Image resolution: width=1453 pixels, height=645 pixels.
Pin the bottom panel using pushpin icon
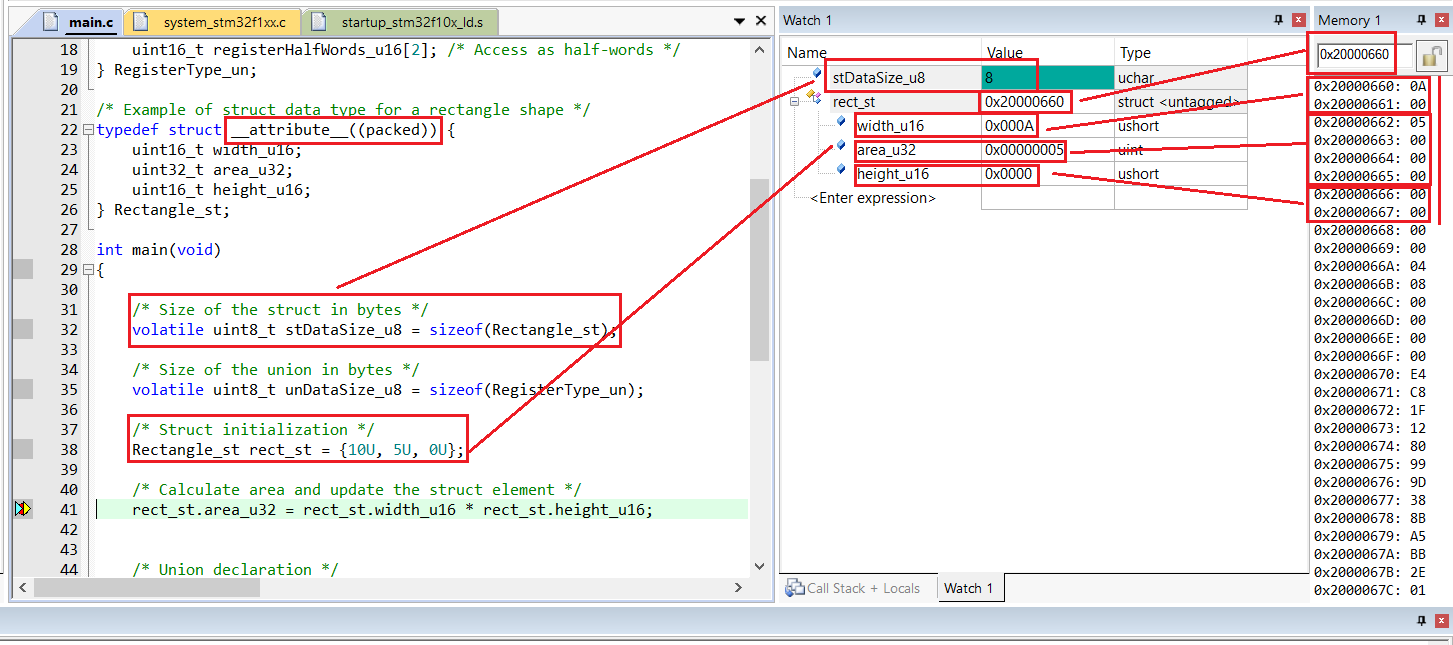pyautogui.click(x=1420, y=622)
